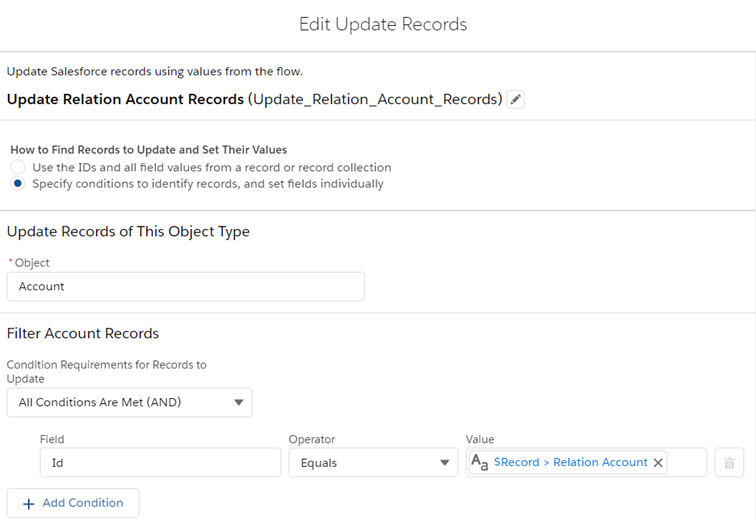Select 'Use the IDs and all field values' radio

coord(18,167)
